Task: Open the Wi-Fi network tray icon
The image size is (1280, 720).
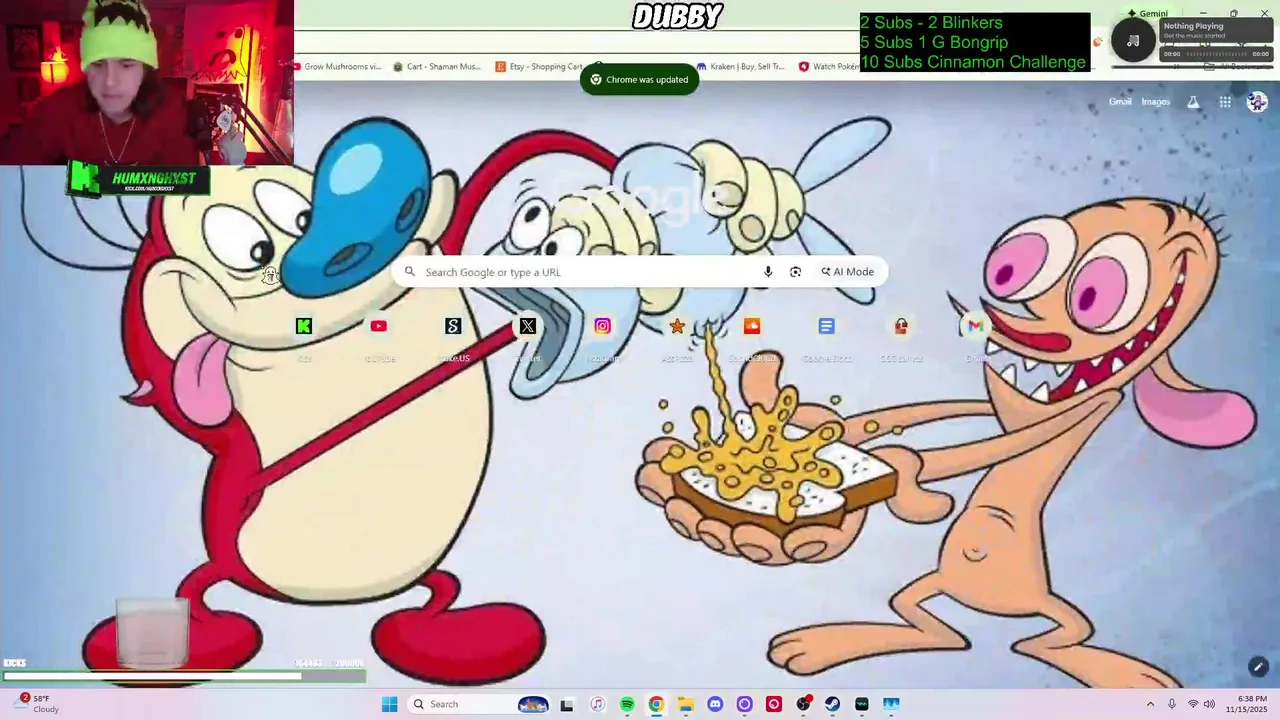Action: 1192,704
